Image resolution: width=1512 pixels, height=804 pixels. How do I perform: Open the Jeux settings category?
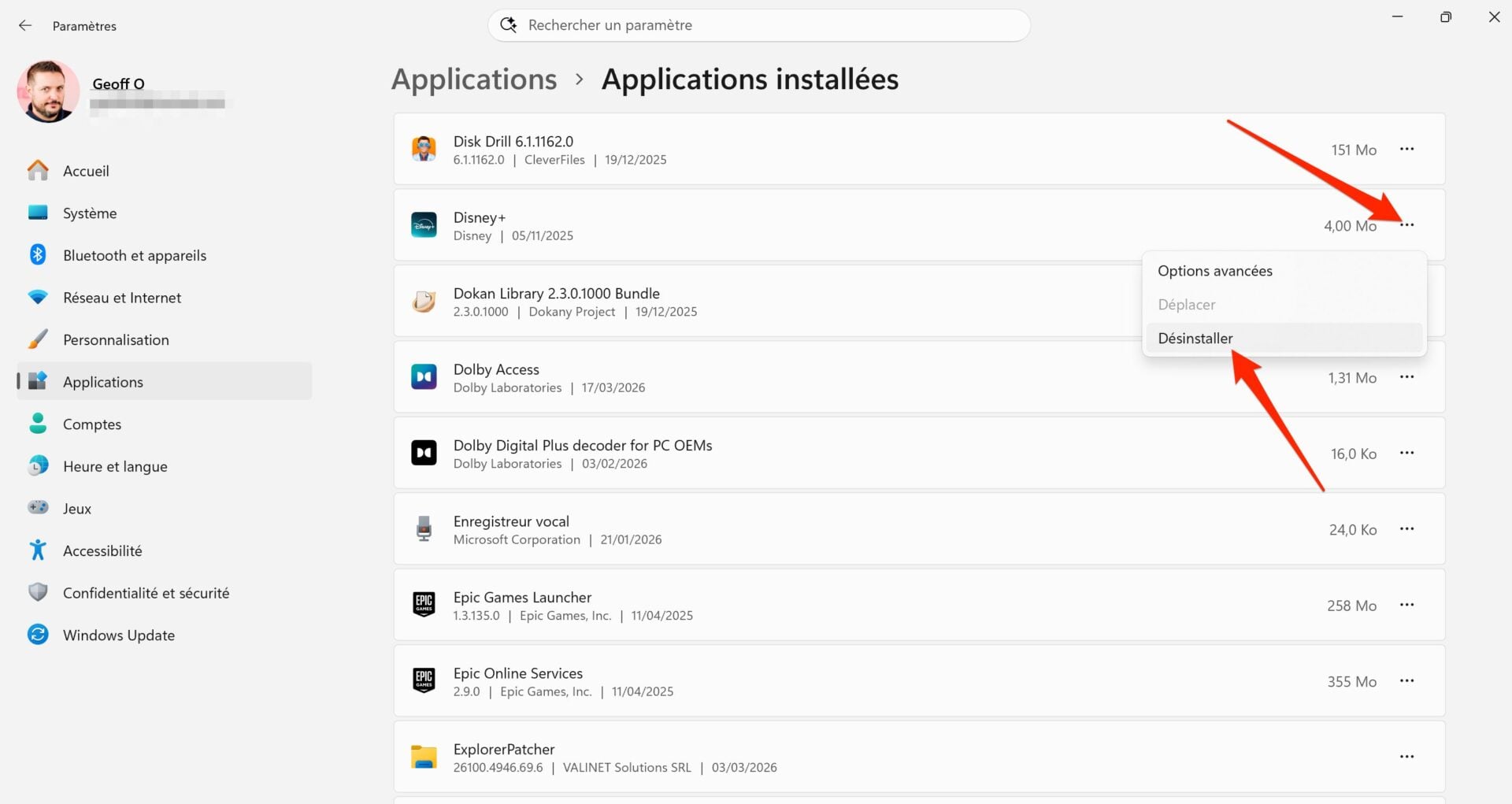76,508
